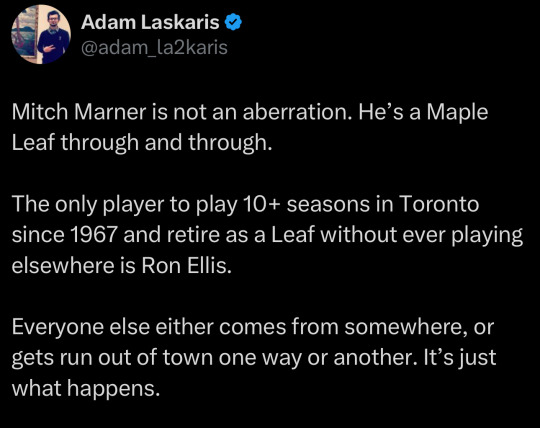Open Adam Laskaris's profile picture
540x428 pixels.
click(41, 34)
